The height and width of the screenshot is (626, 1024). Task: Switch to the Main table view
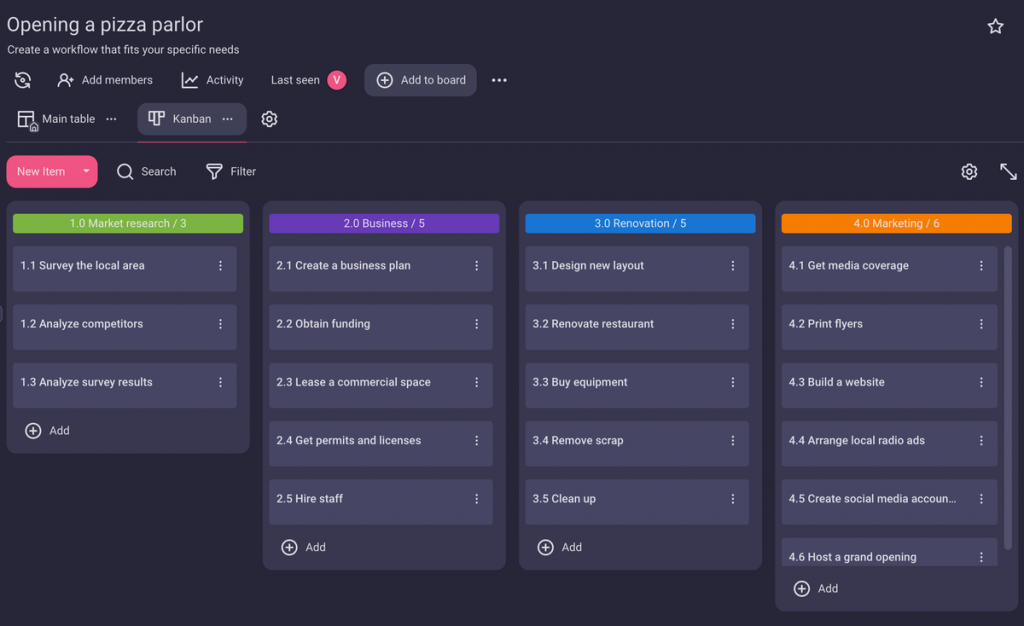pyautogui.click(x=57, y=119)
